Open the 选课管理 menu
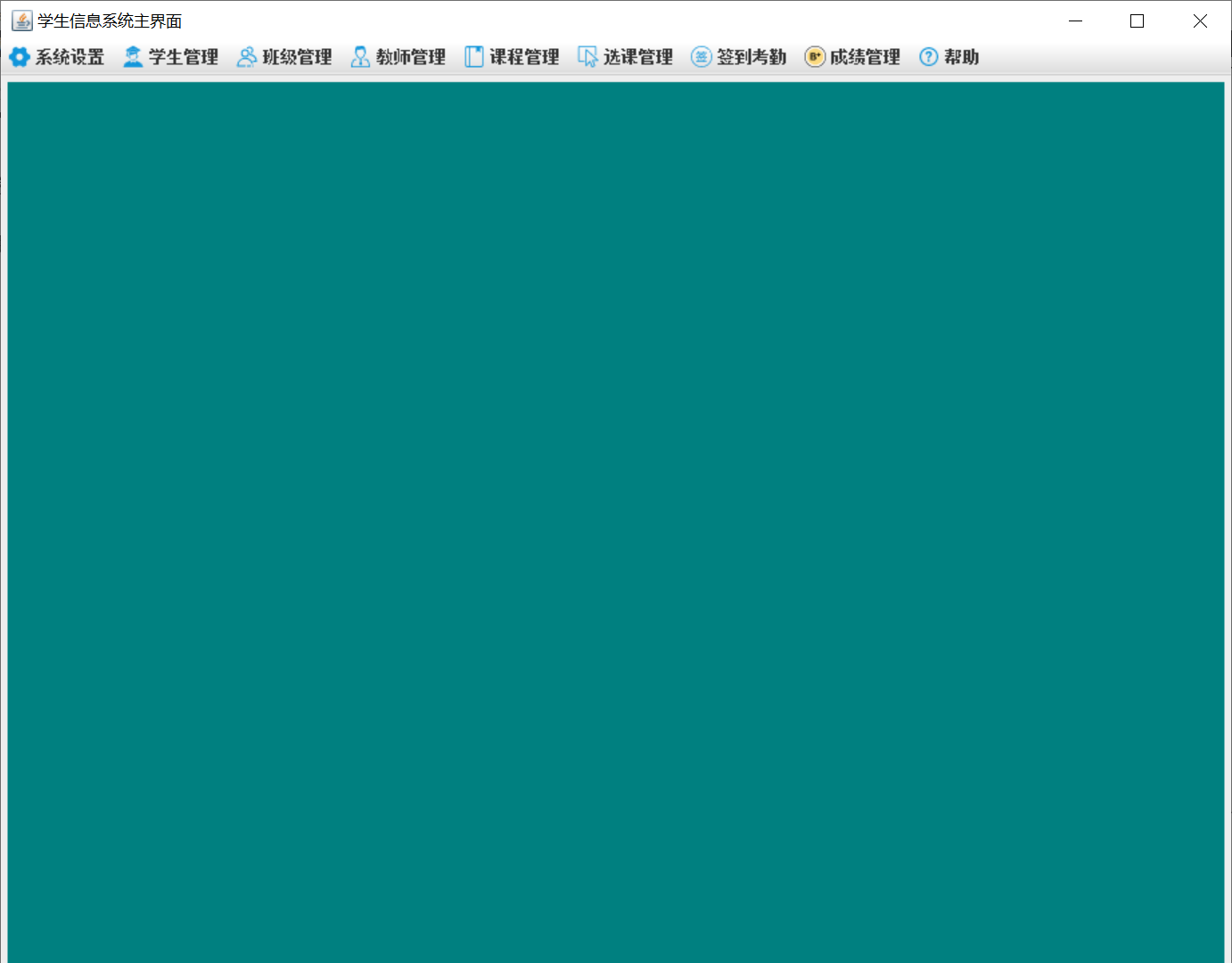1232x963 pixels. coord(626,57)
